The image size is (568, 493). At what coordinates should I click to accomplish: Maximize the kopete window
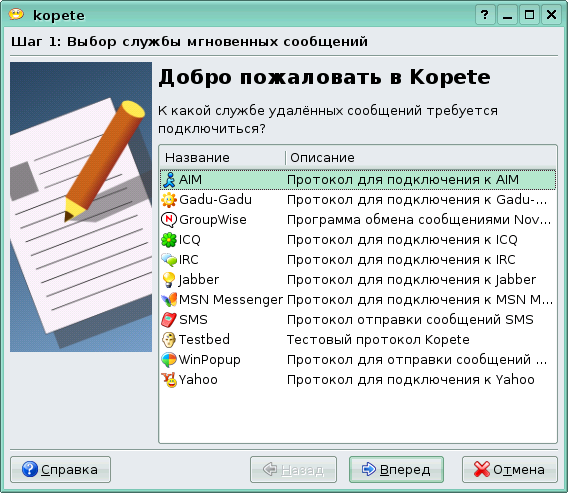click(x=529, y=15)
